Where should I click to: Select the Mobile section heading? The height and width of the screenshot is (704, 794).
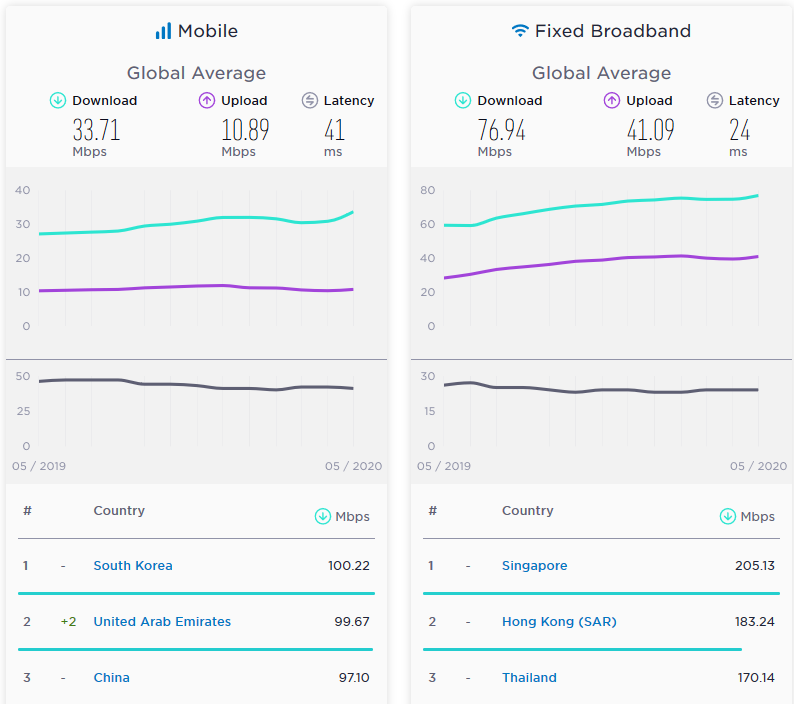(208, 31)
